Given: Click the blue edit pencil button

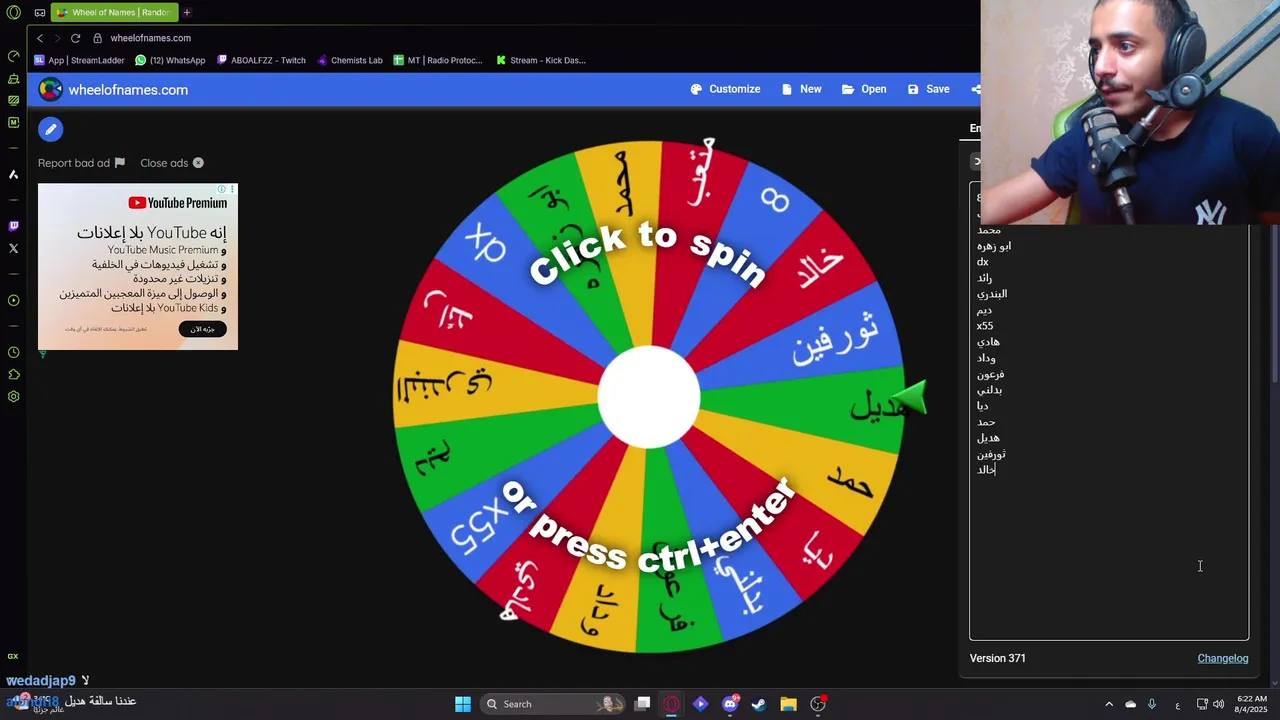Looking at the screenshot, I should click(x=50, y=129).
